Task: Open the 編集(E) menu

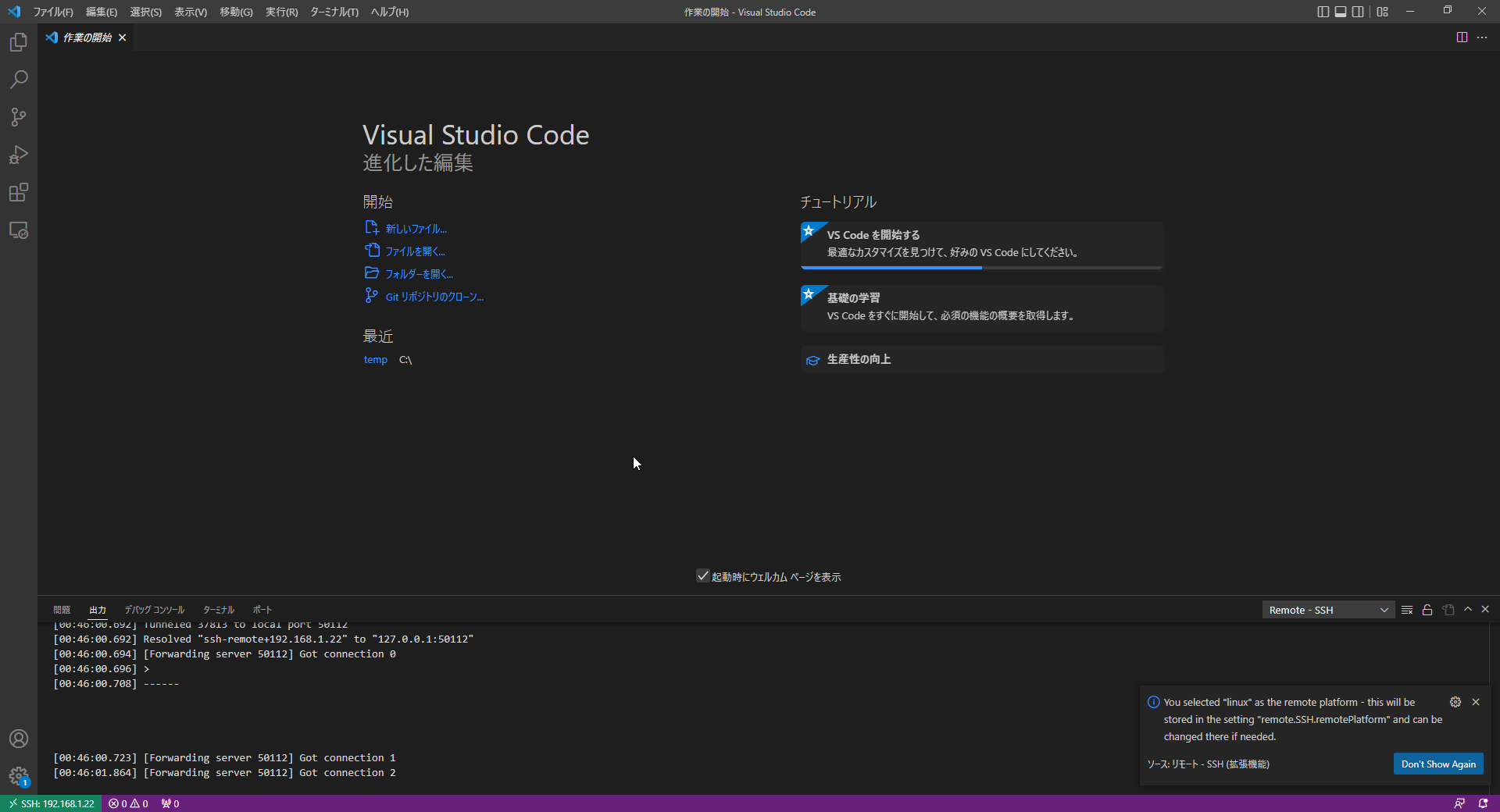Action: (102, 12)
